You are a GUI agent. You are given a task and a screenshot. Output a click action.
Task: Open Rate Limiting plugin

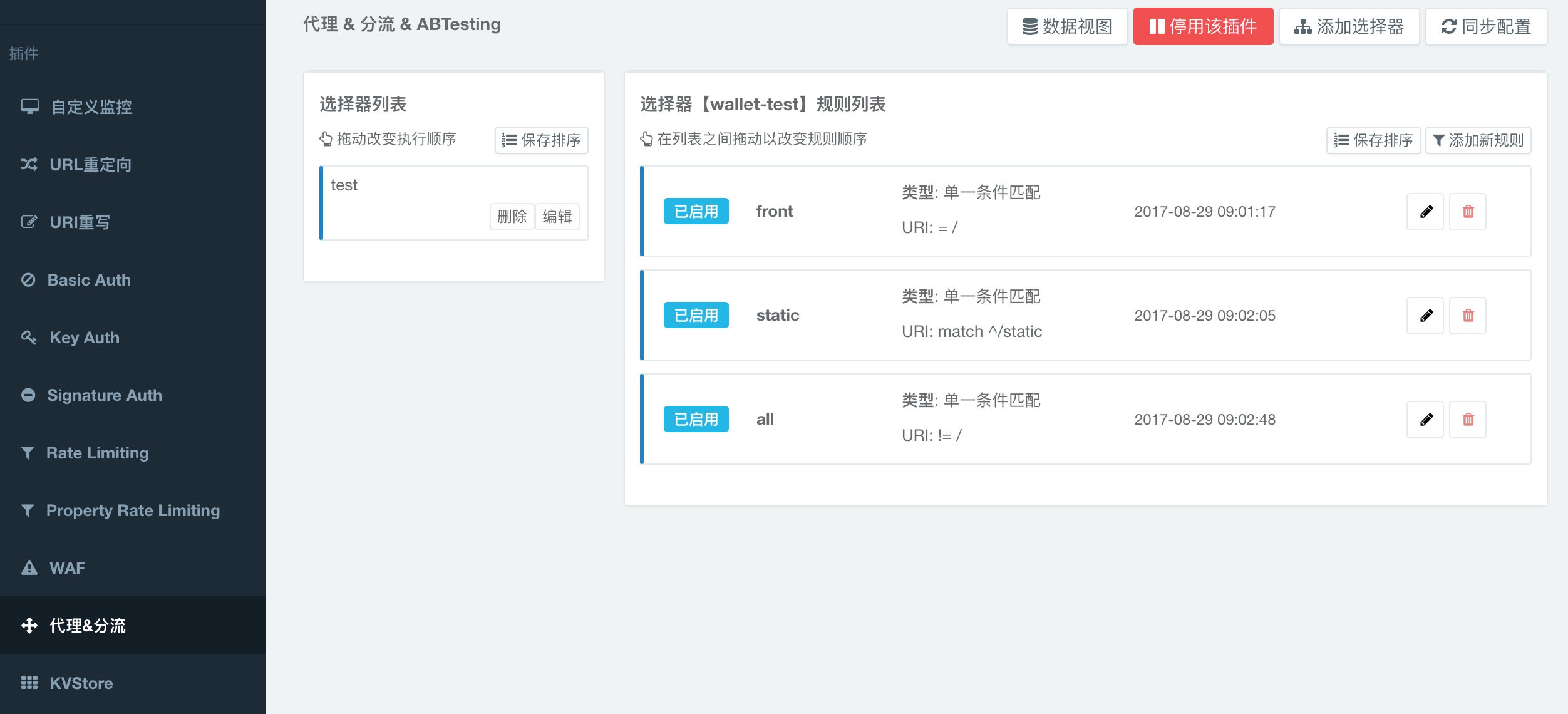click(133, 452)
